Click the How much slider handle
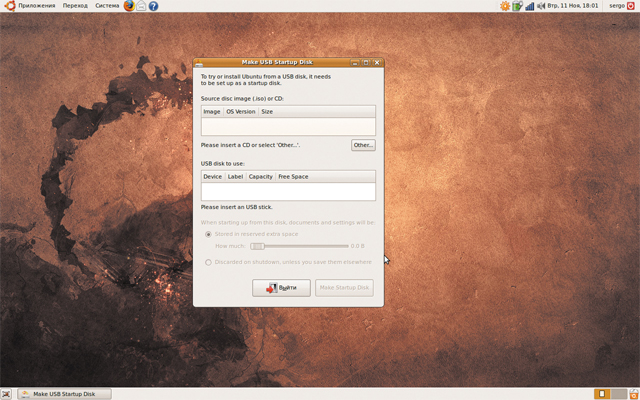 click(258, 246)
